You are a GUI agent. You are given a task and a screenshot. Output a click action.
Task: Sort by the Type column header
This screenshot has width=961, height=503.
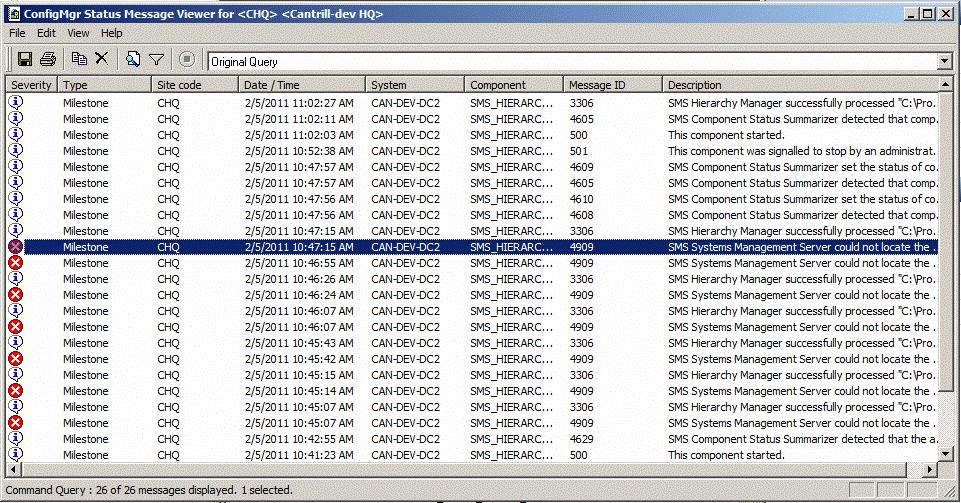pyautogui.click(x=104, y=85)
